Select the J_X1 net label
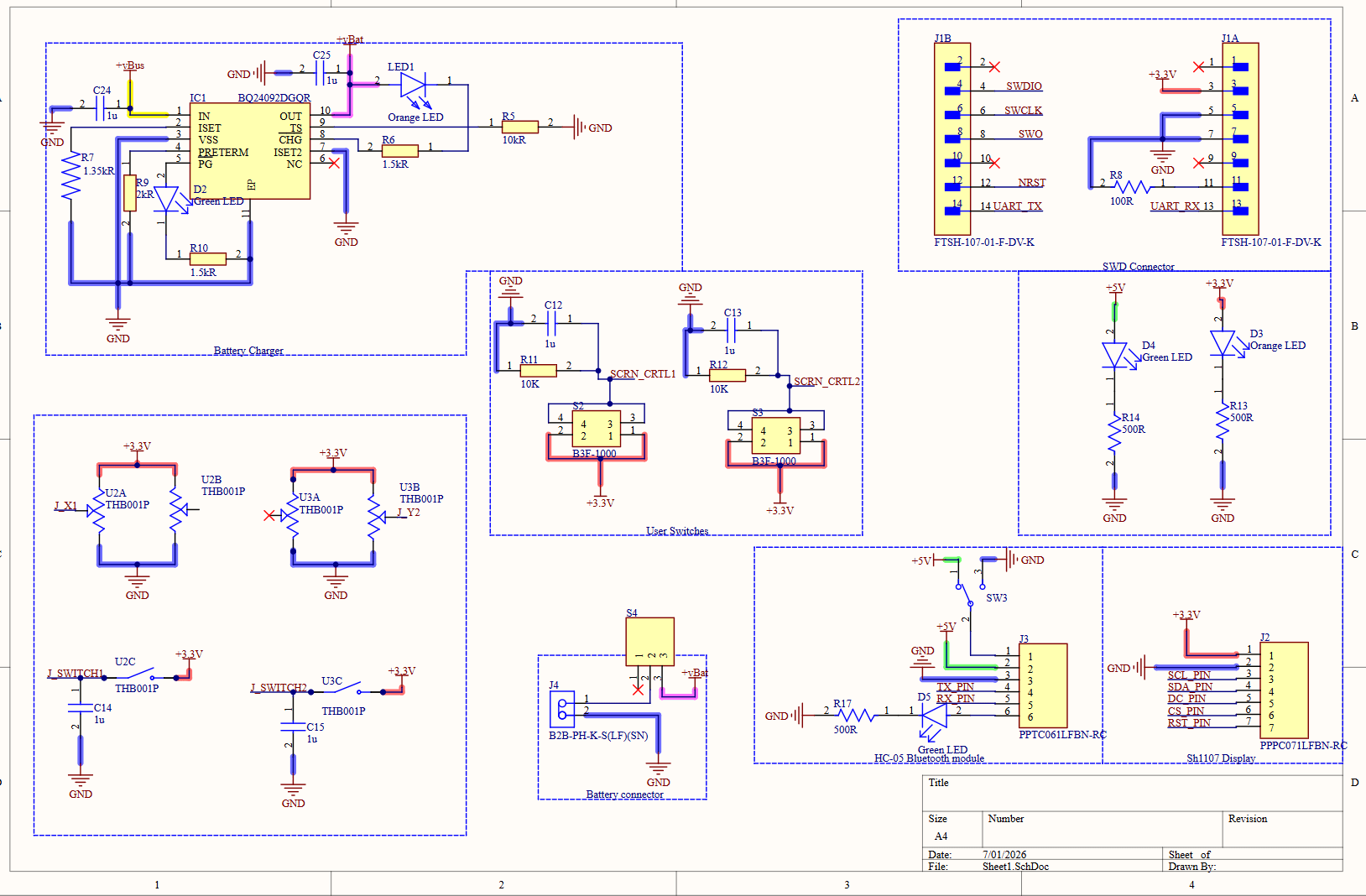Image resolution: width=1366 pixels, height=896 pixels. click(x=65, y=506)
